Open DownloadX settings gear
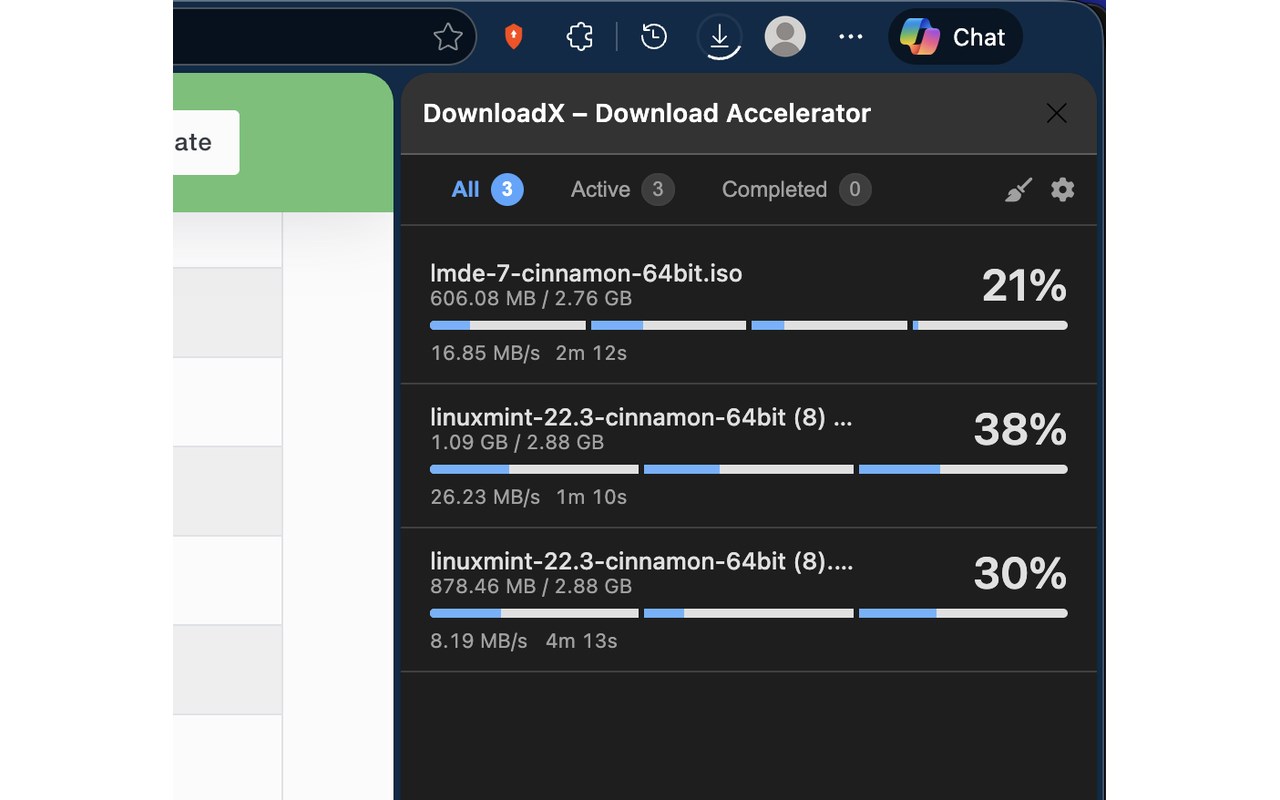The image size is (1280, 800). tap(1062, 189)
